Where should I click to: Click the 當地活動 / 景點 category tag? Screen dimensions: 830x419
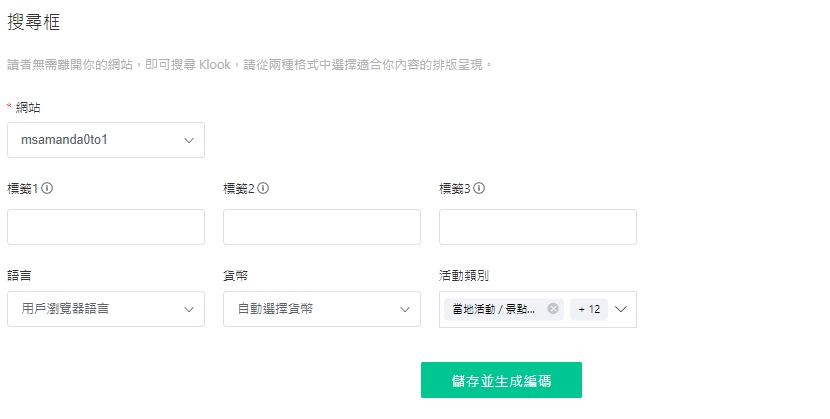tap(493, 309)
